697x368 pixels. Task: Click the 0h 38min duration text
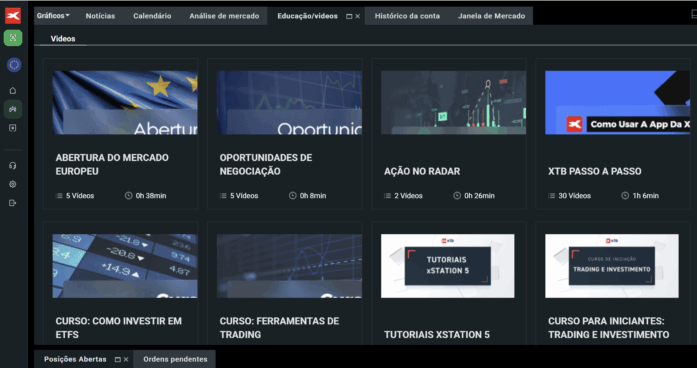tap(151, 196)
